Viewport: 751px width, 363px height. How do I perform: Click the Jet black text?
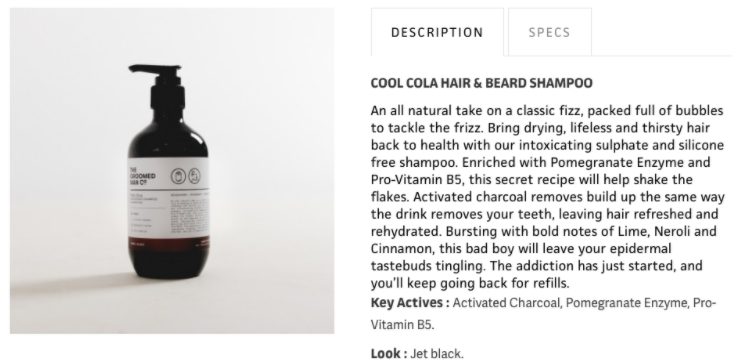pyautogui.click(x=437, y=354)
